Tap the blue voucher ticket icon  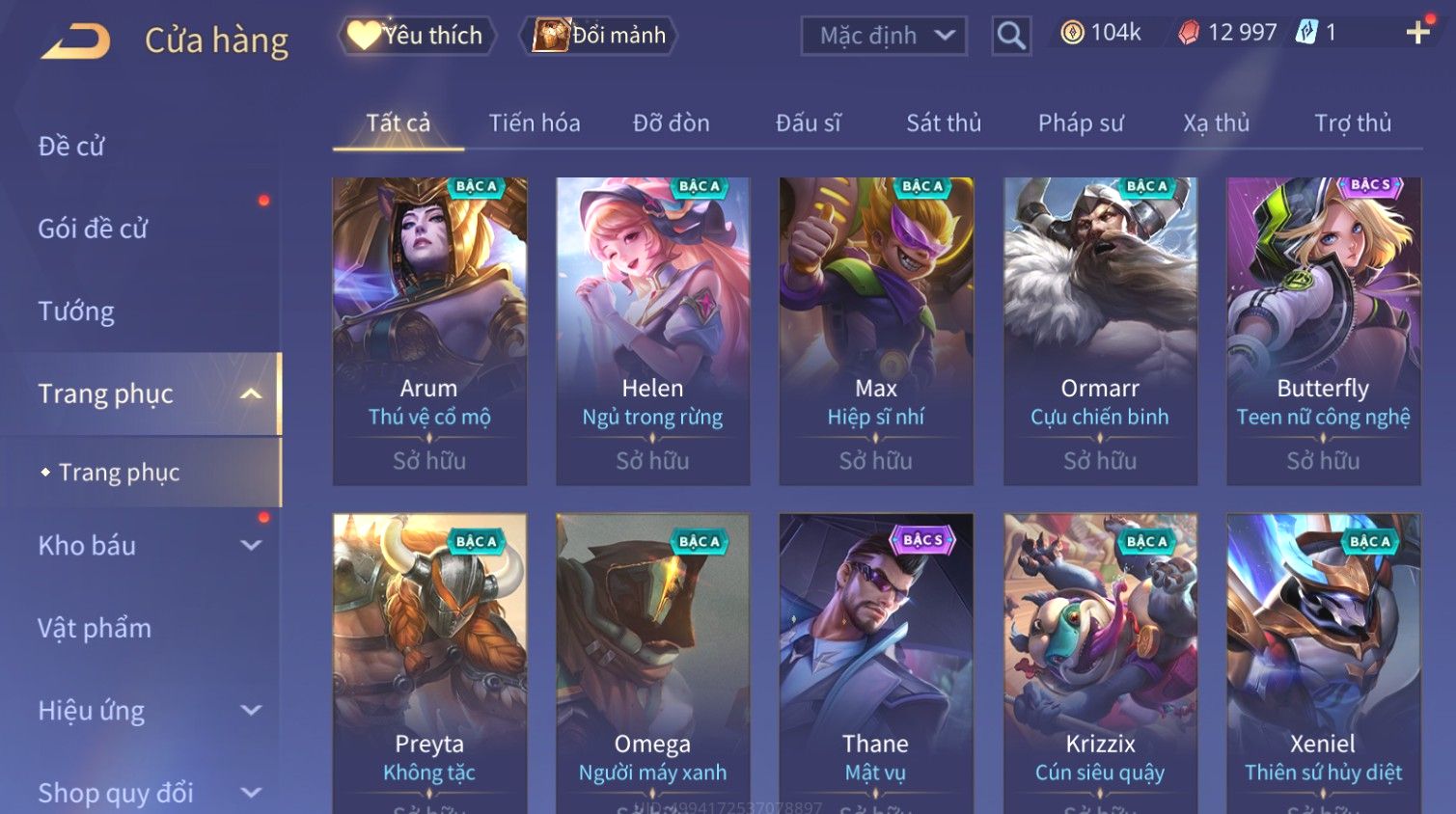click(1306, 32)
